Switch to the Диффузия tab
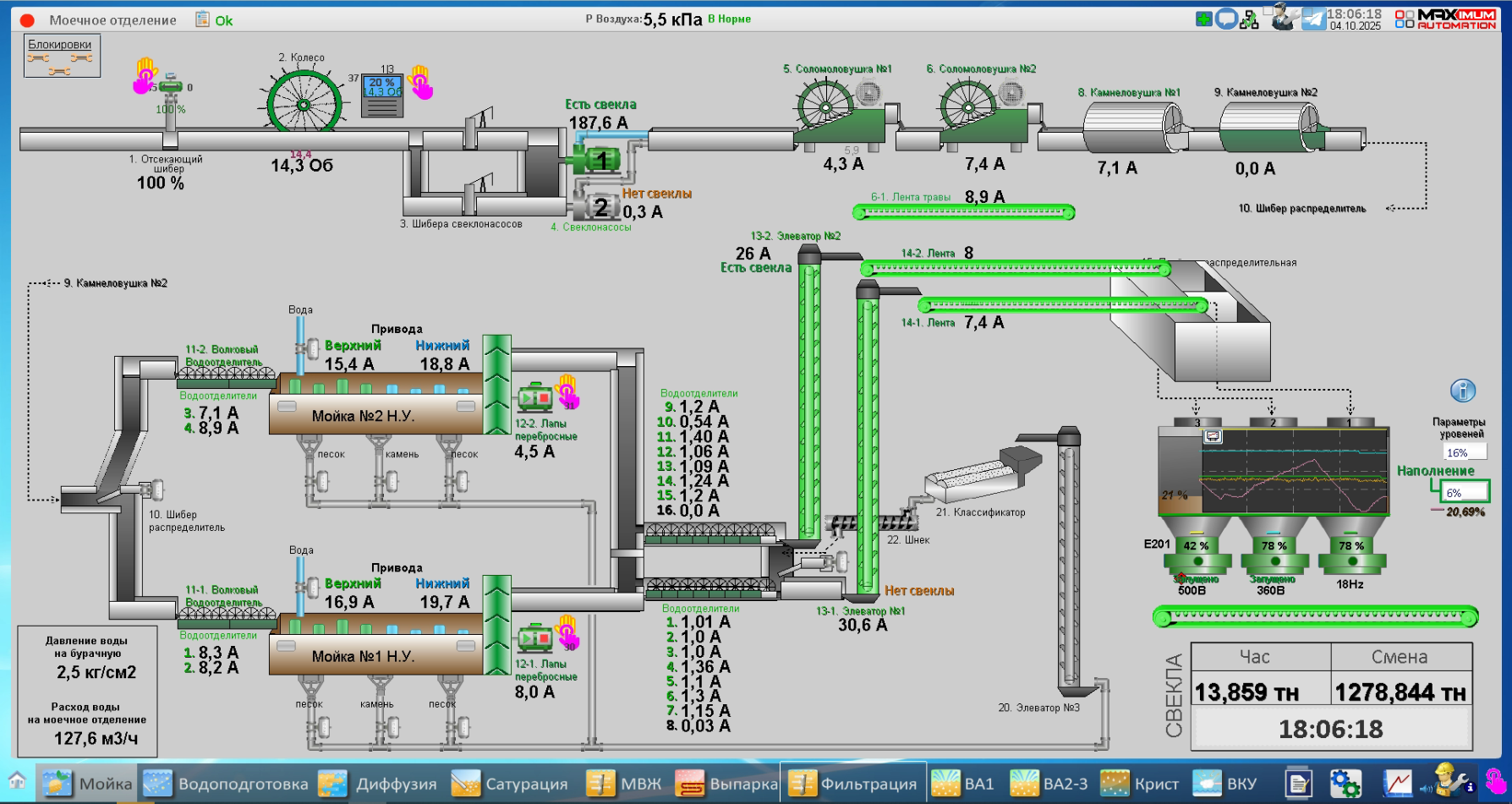 coord(378,784)
